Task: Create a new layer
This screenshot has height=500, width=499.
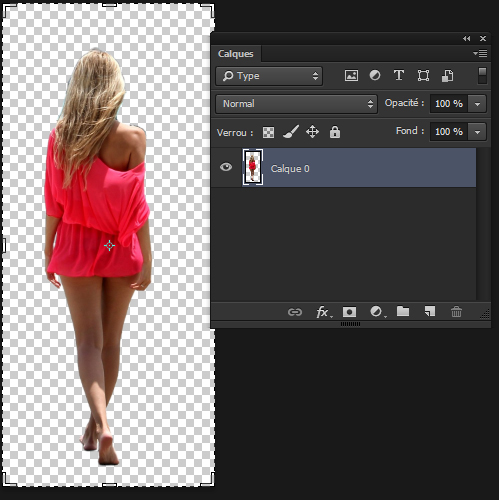Action: [430, 311]
